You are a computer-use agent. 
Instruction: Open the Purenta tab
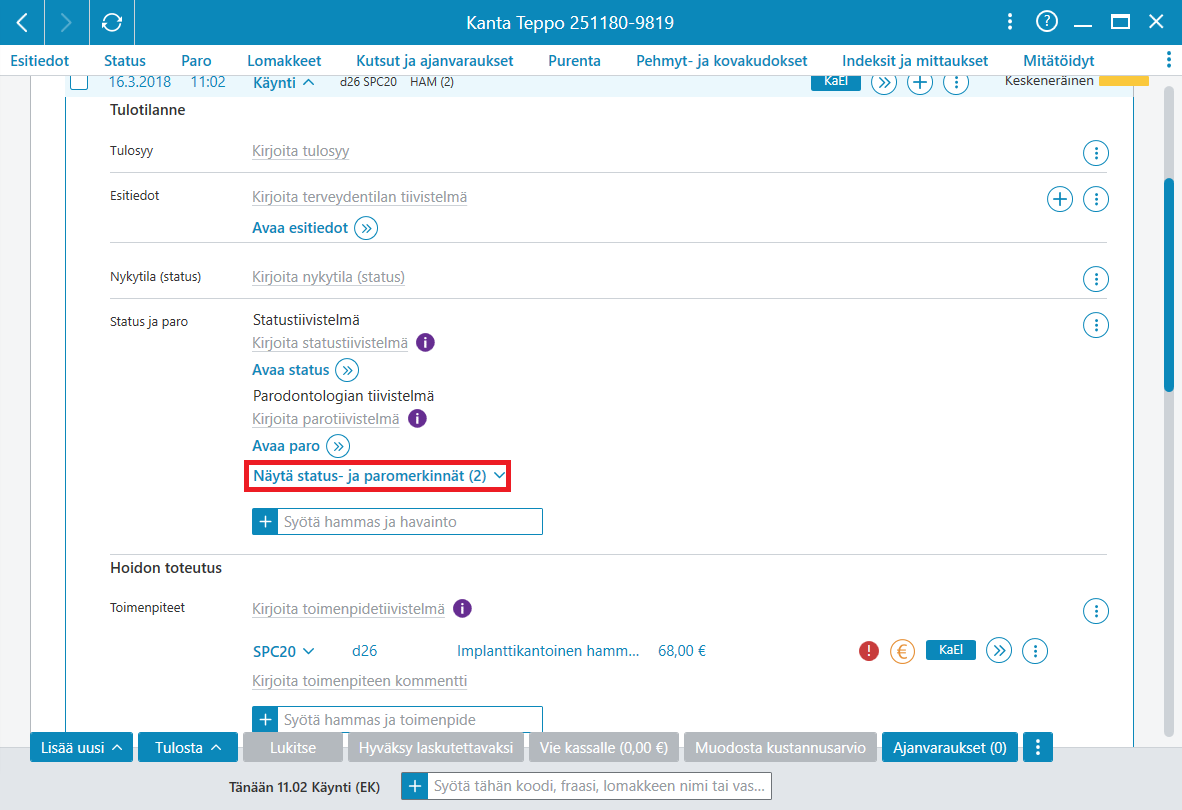tap(574, 60)
